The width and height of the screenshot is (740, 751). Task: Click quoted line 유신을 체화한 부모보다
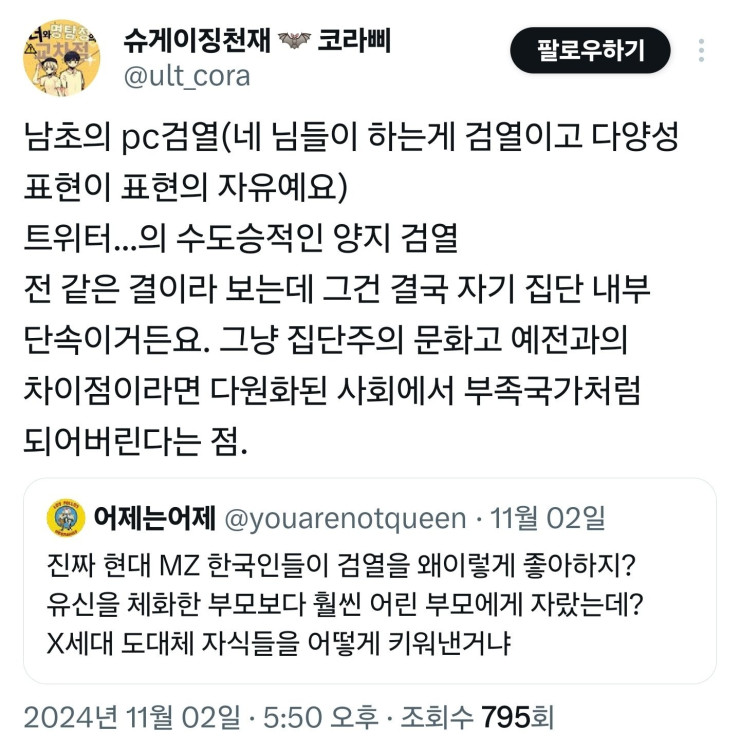345,604
